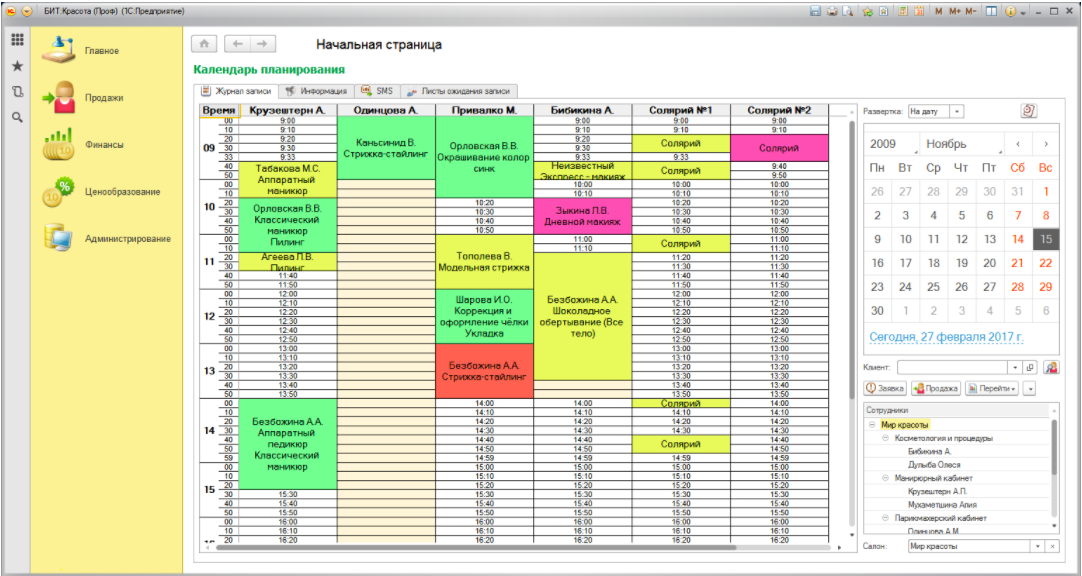Click the Продажа button

(x=936, y=389)
